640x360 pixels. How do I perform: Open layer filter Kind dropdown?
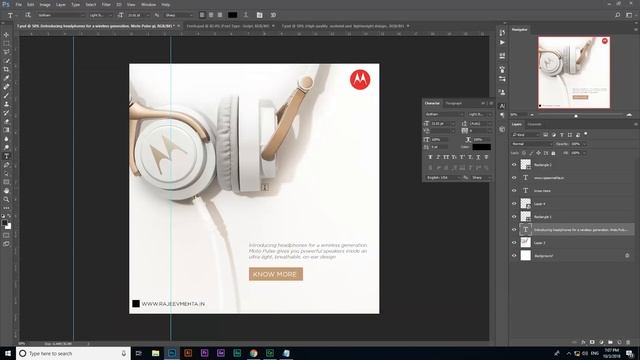pyautogui.click(x=526, y=134)
